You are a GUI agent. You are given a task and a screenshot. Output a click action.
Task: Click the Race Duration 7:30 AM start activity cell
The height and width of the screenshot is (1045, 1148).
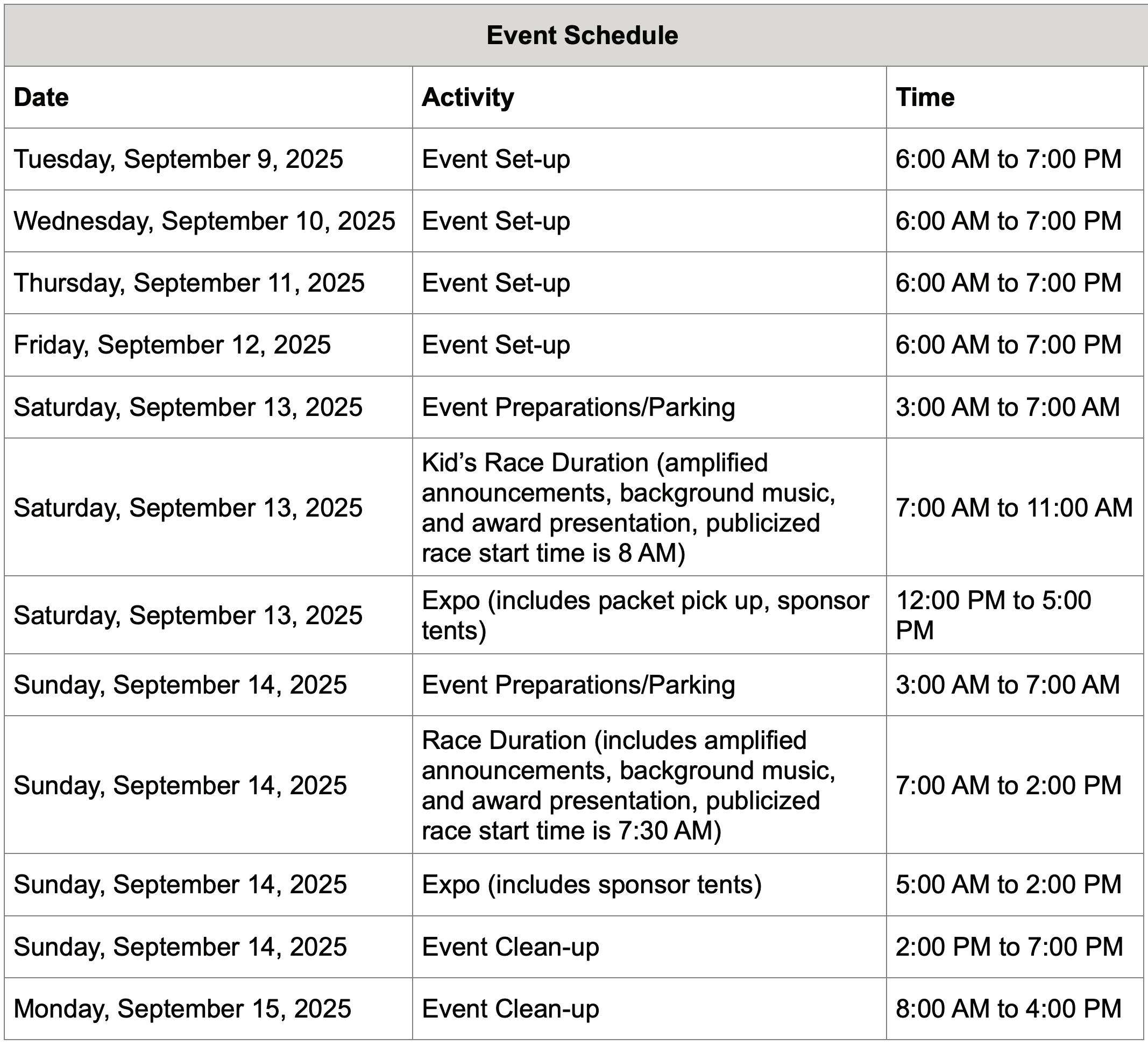tap(628, 785)
